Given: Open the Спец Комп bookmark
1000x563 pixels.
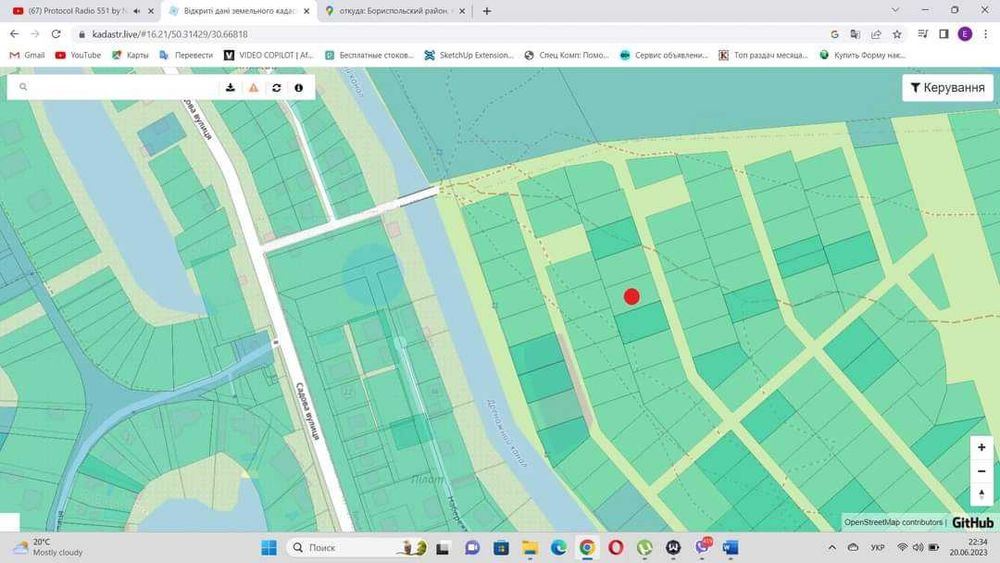Looking at the screenshot, I should [x=566, y=55].
